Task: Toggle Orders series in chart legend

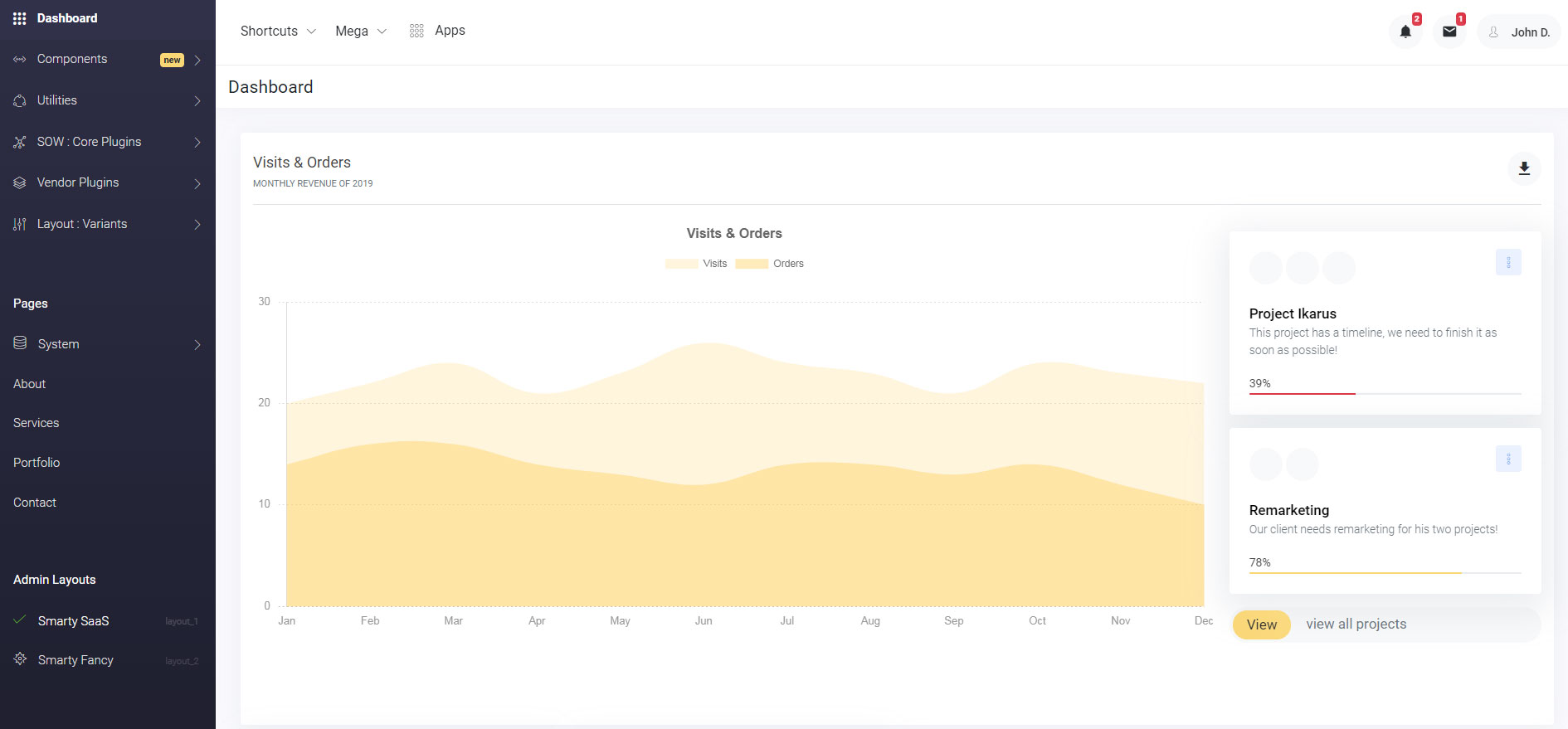Action: 769,264
